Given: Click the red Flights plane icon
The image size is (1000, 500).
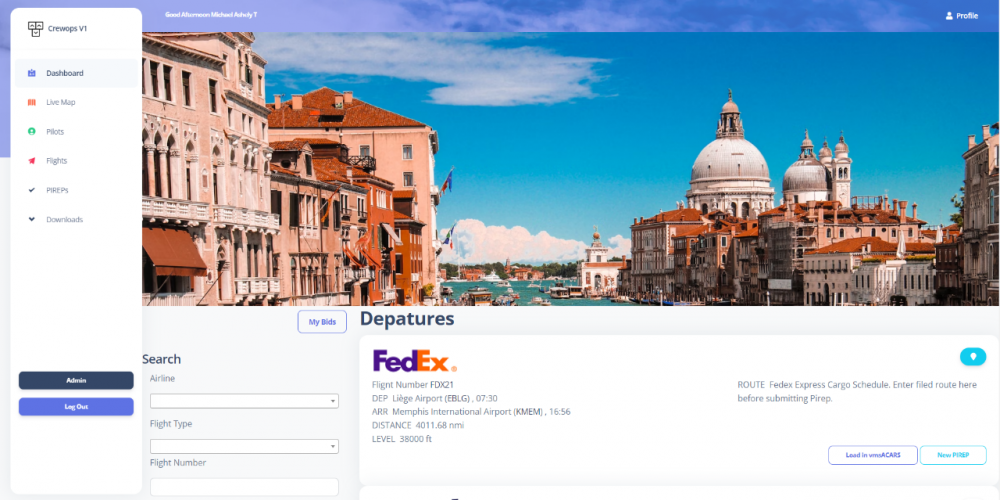Looking at the screenshot, I should tap(32, 161).
